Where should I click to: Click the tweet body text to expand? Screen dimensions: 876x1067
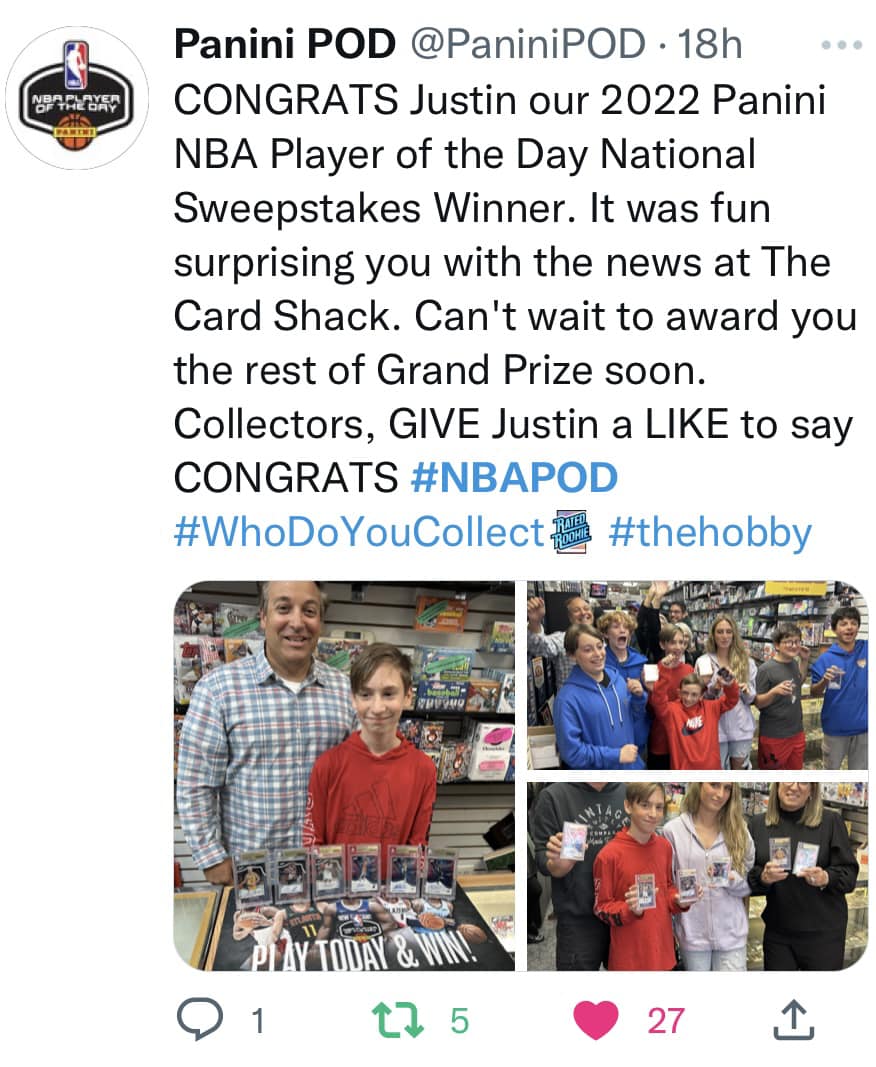(515, 289)
